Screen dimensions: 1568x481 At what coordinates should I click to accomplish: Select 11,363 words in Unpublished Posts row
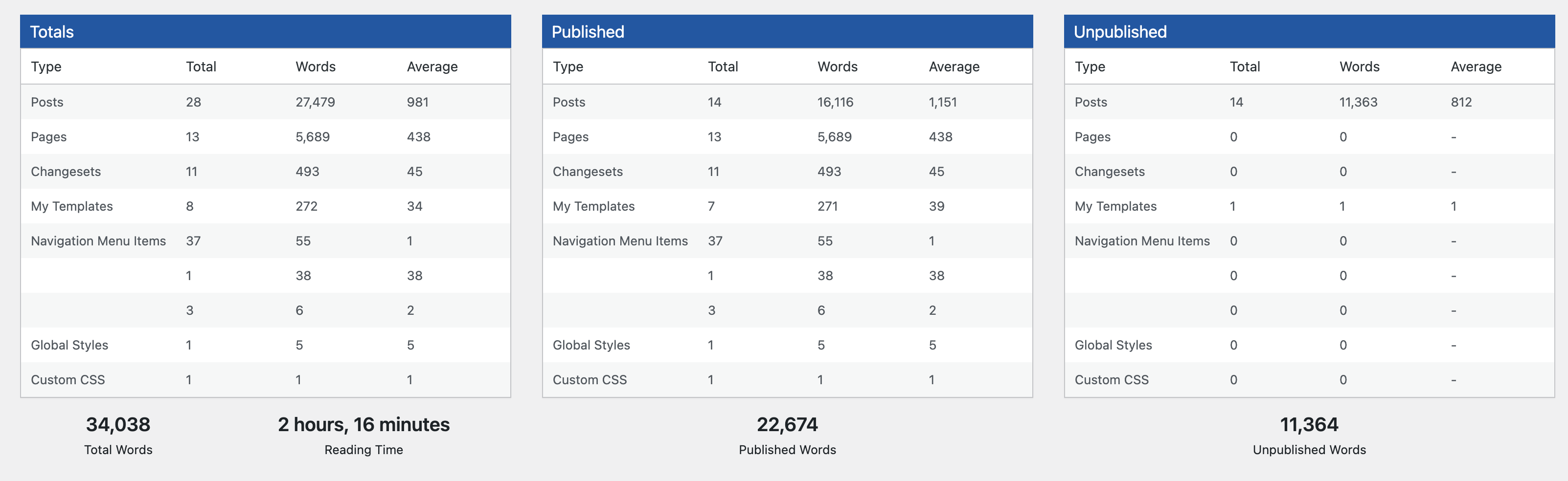1358,102
